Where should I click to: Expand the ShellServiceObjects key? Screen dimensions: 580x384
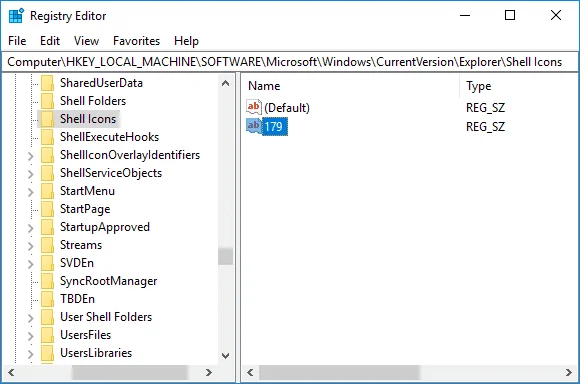31,174
